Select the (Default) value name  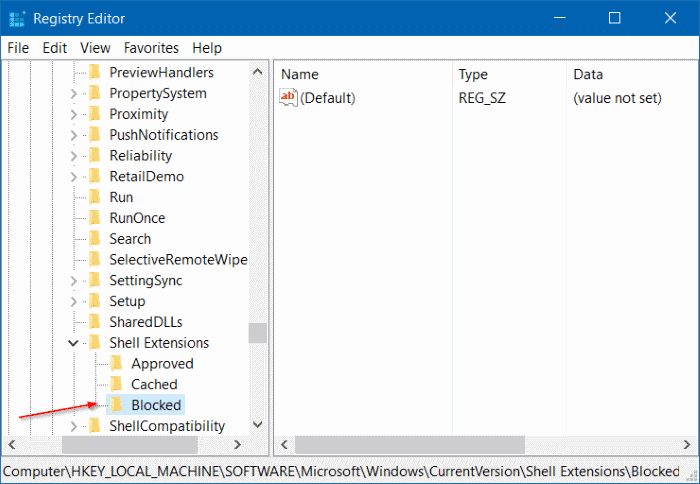328,98
